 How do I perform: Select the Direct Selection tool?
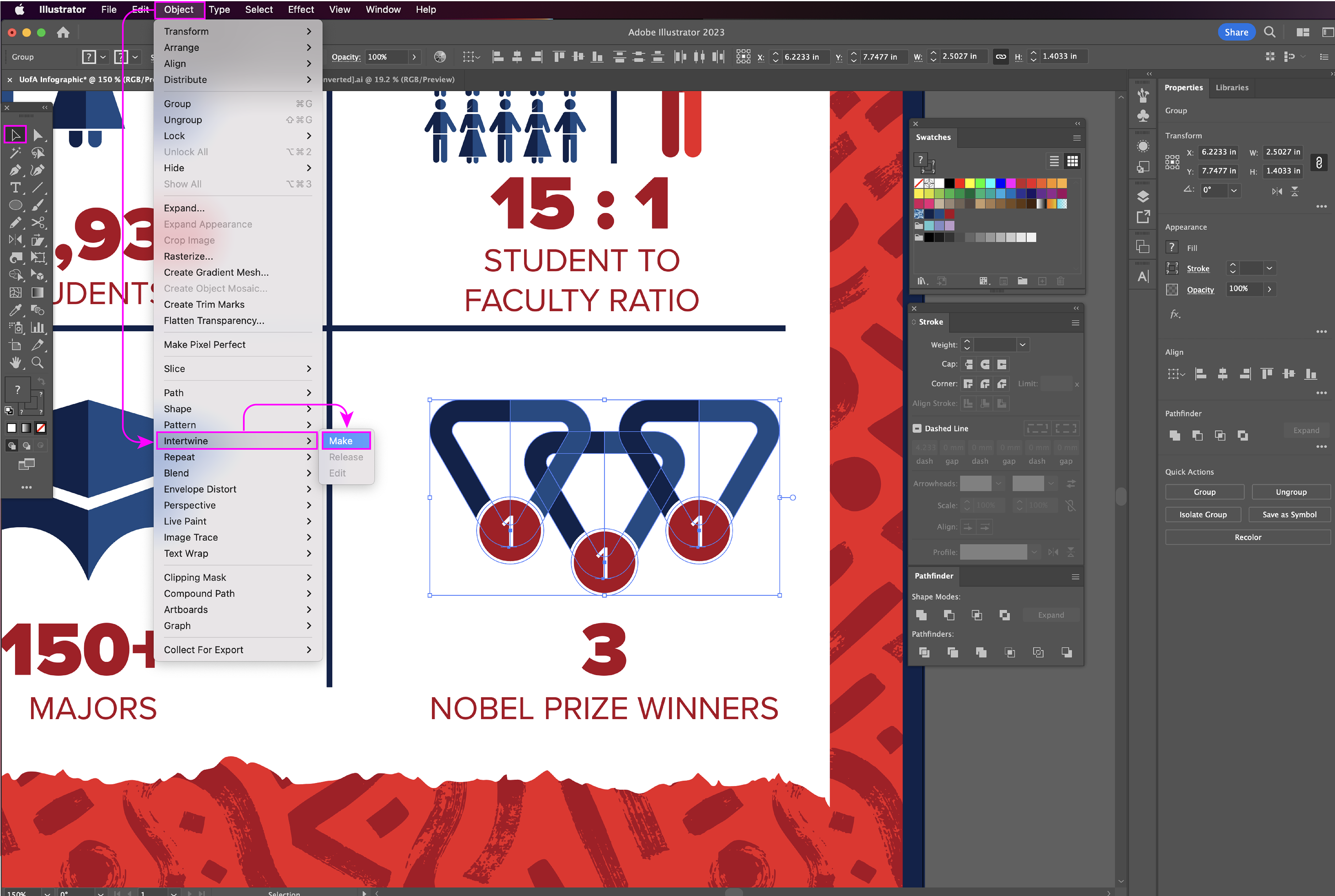click(x=38, y=135)
